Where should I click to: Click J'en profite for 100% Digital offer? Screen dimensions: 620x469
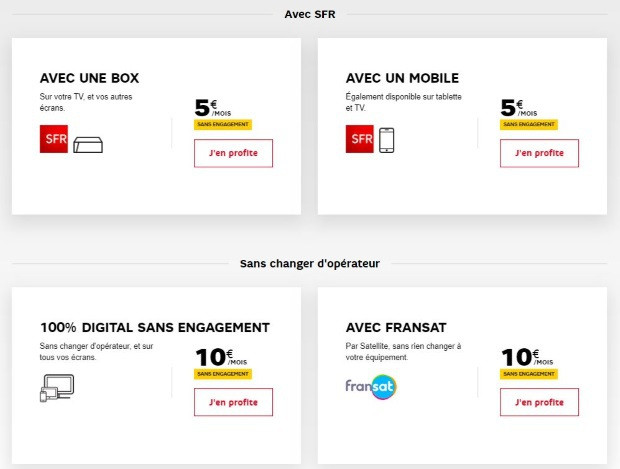click(233, 402)
